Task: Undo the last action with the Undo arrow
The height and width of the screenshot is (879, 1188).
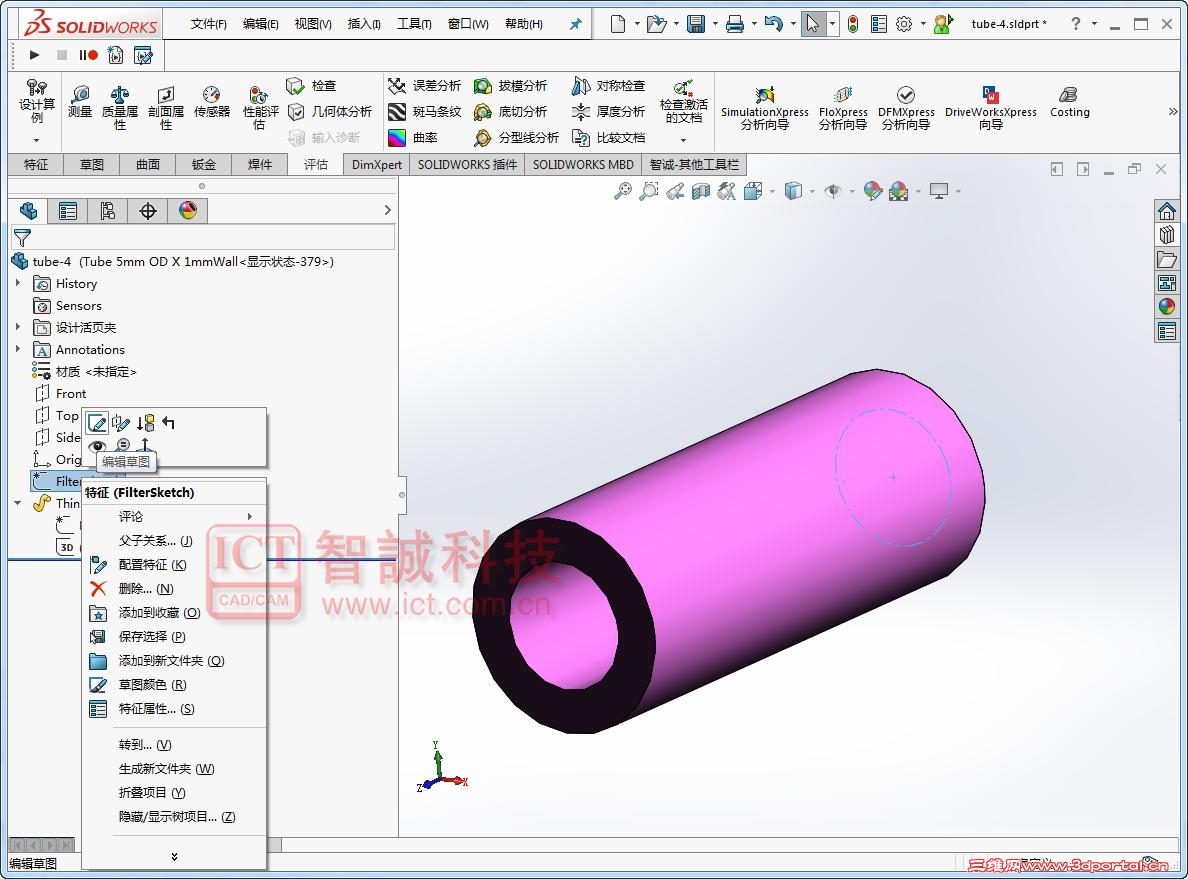Action: click(774, 24)
